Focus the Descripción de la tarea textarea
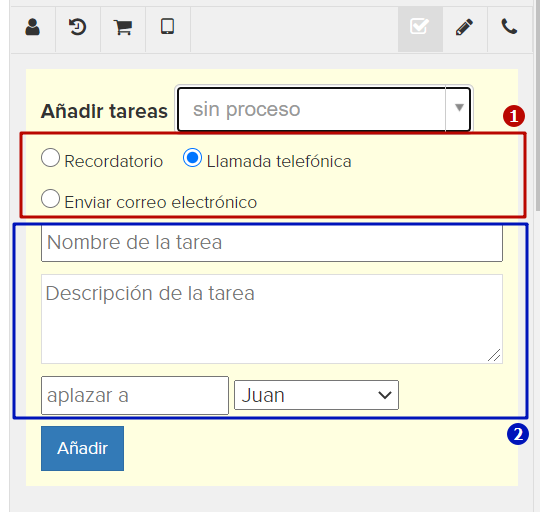This screenshot has height=512, width=540. click(x=272, y=319)
